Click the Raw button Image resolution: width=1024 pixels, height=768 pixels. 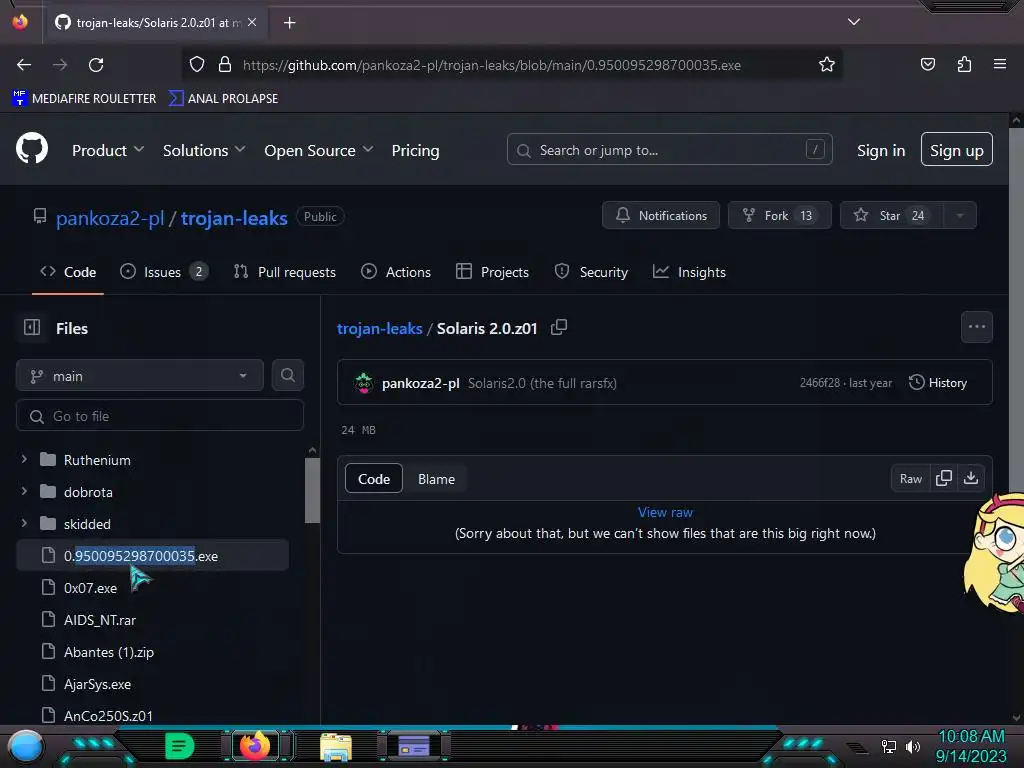(x=910, y=478)
